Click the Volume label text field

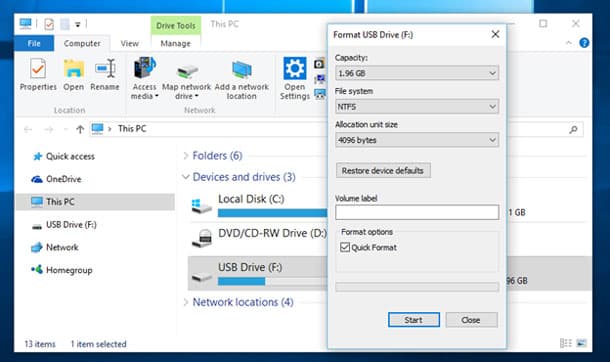coord(417,212)
